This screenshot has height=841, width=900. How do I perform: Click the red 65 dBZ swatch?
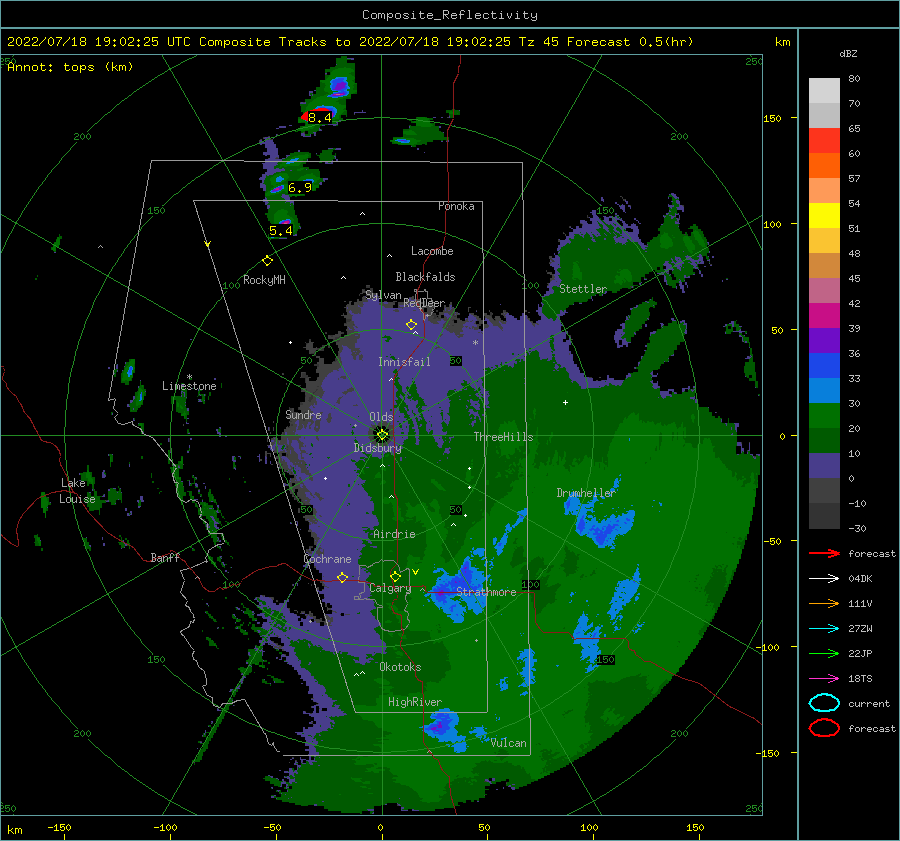824,141
